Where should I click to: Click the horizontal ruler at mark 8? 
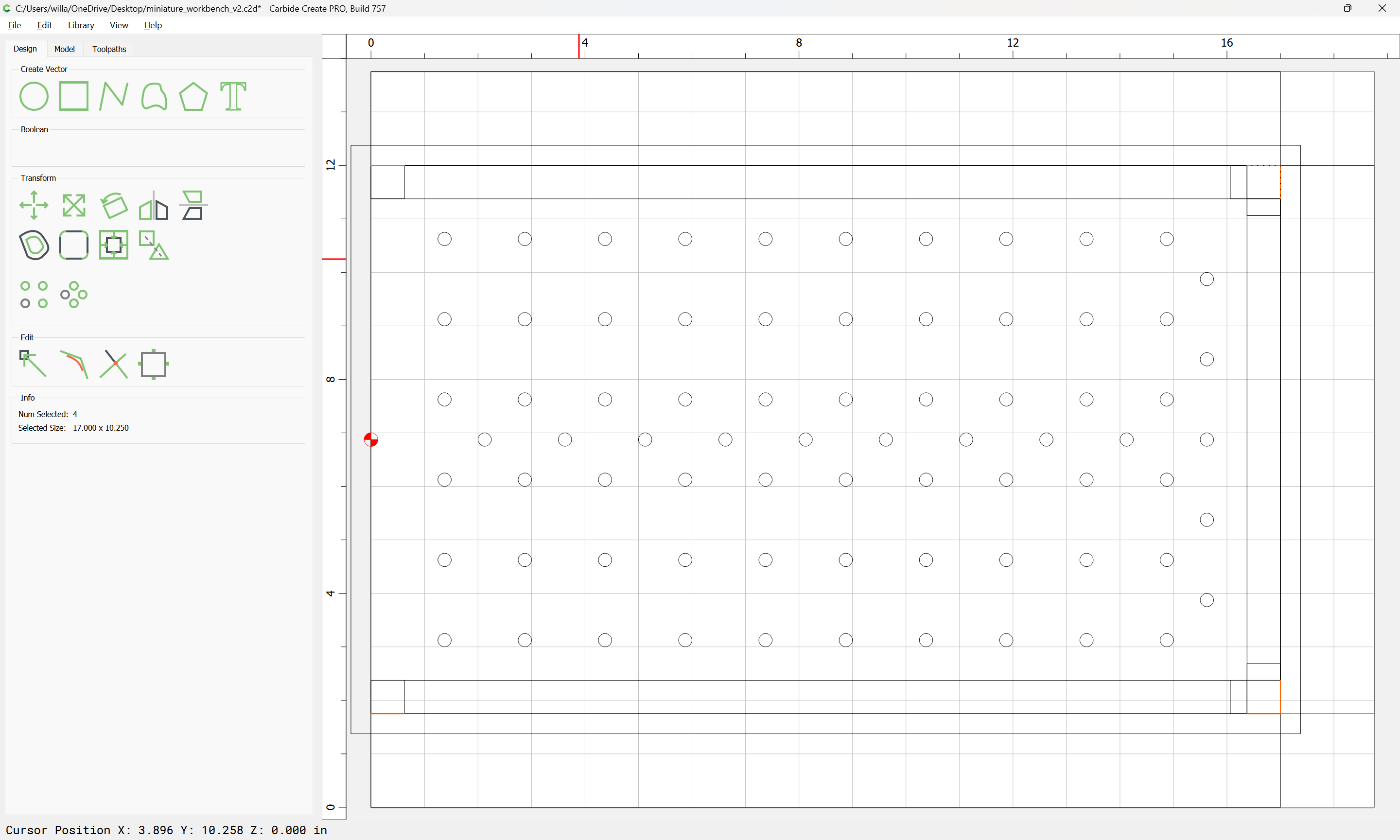coord(799,43)
